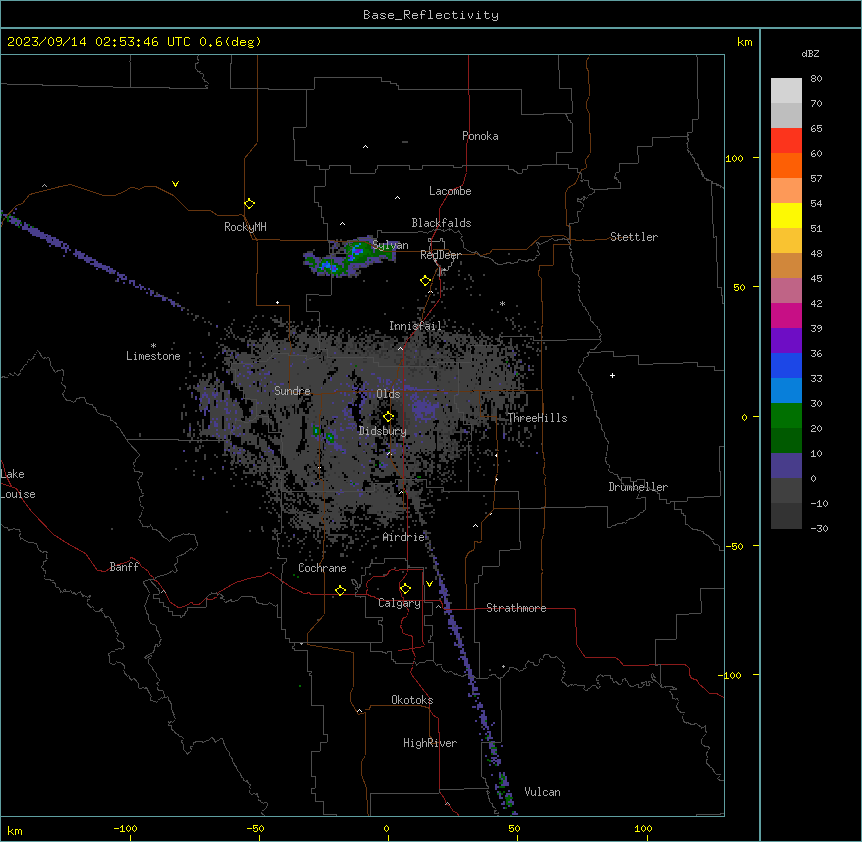Click the Airdrie label
Viewport: 862px width, 842px height.
(404, 537)
